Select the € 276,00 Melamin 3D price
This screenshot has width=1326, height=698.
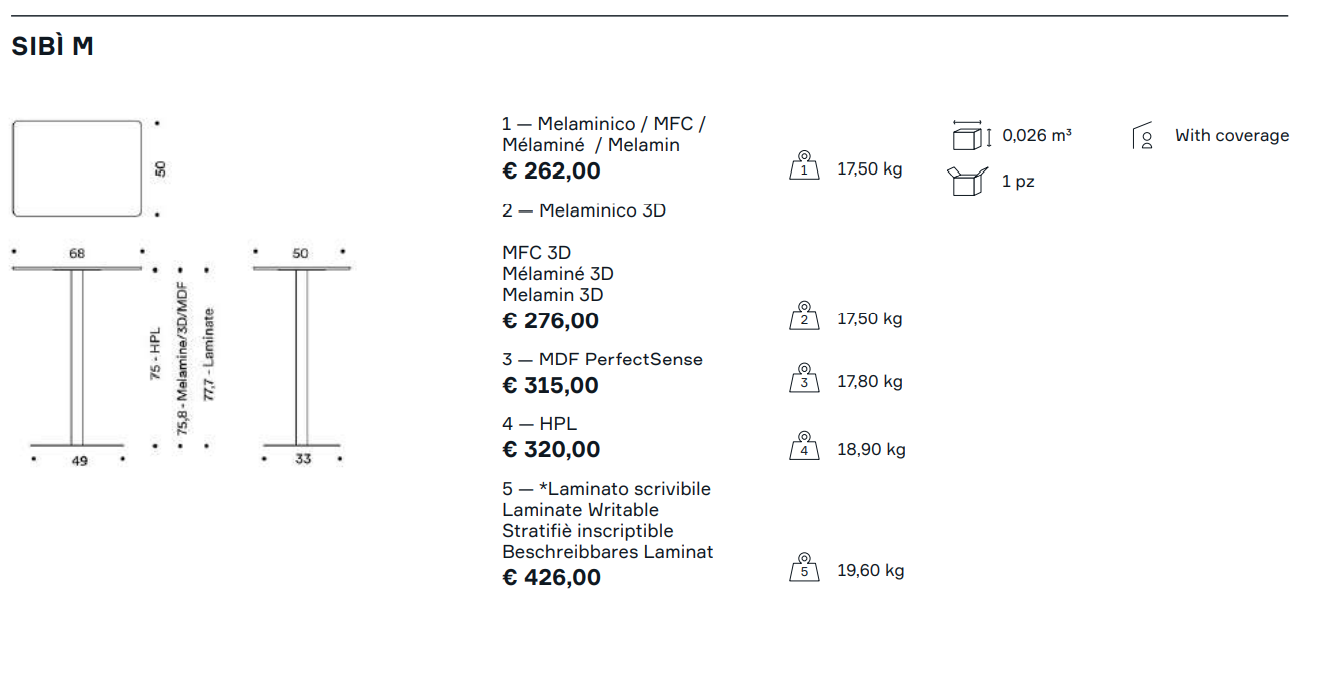click(x=550, y=321)
